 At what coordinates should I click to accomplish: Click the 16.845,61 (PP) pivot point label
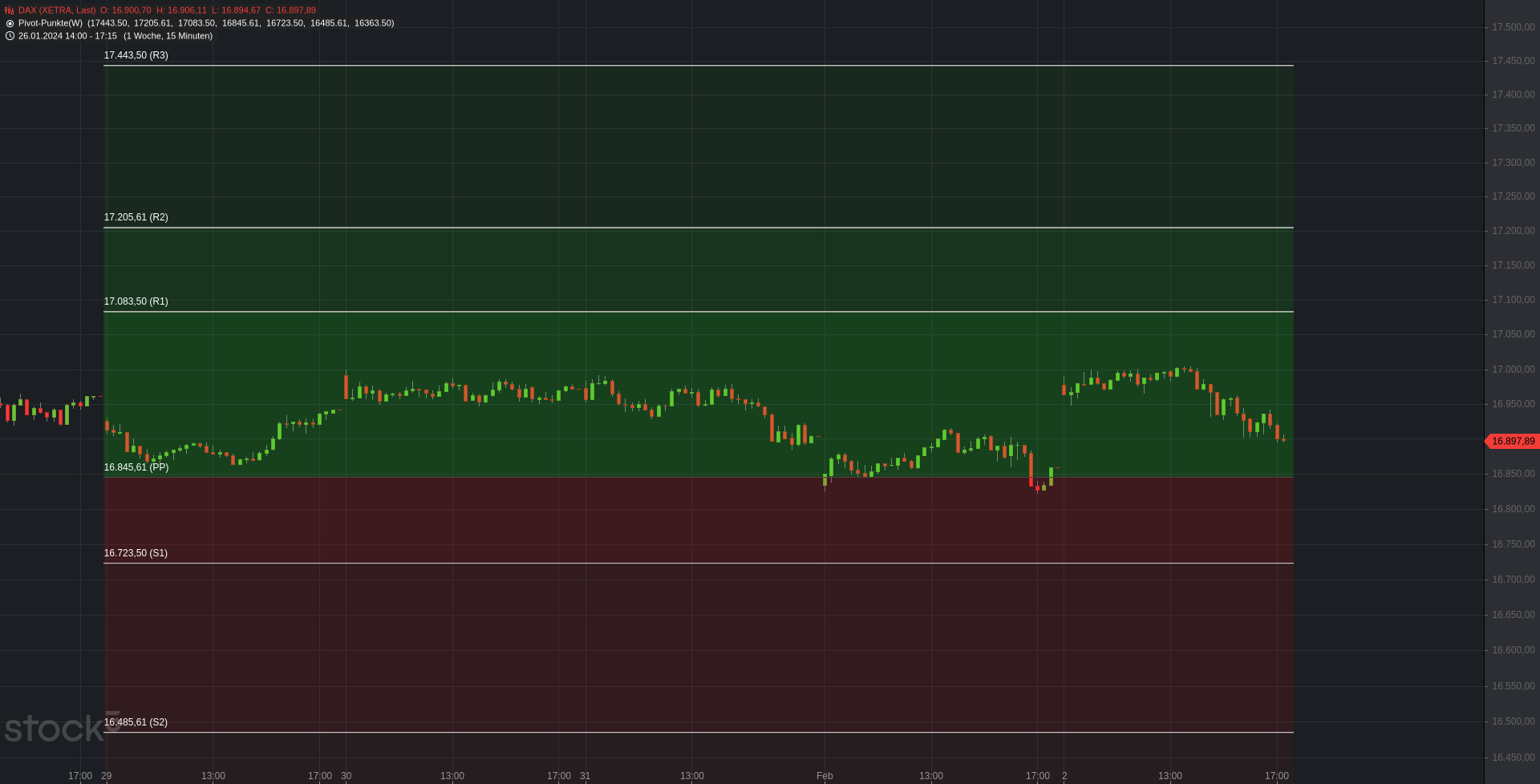(x=136, y=467)
